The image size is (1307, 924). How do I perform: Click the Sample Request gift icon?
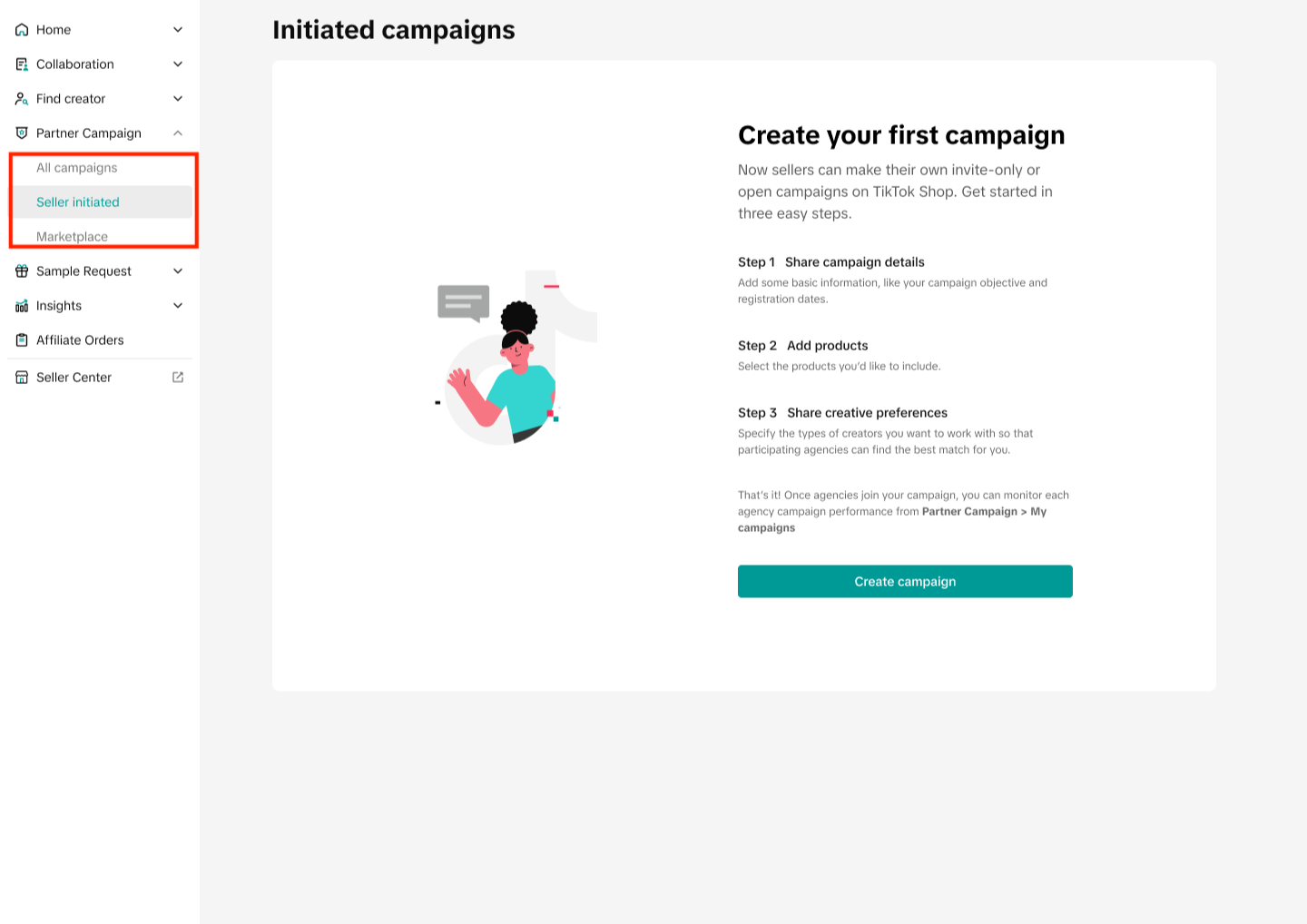click(x=22, y=271)
